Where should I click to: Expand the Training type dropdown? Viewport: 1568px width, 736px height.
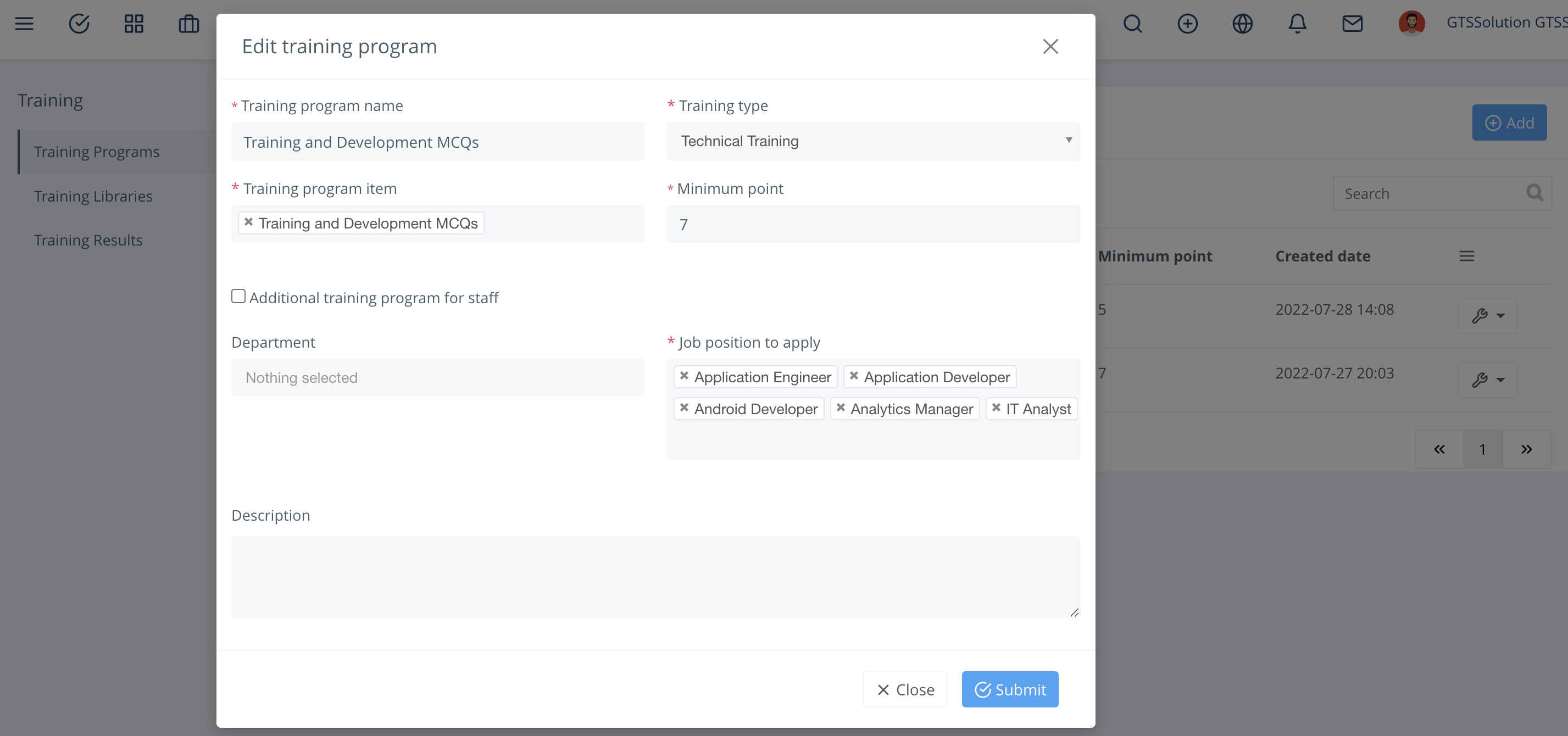873,141
